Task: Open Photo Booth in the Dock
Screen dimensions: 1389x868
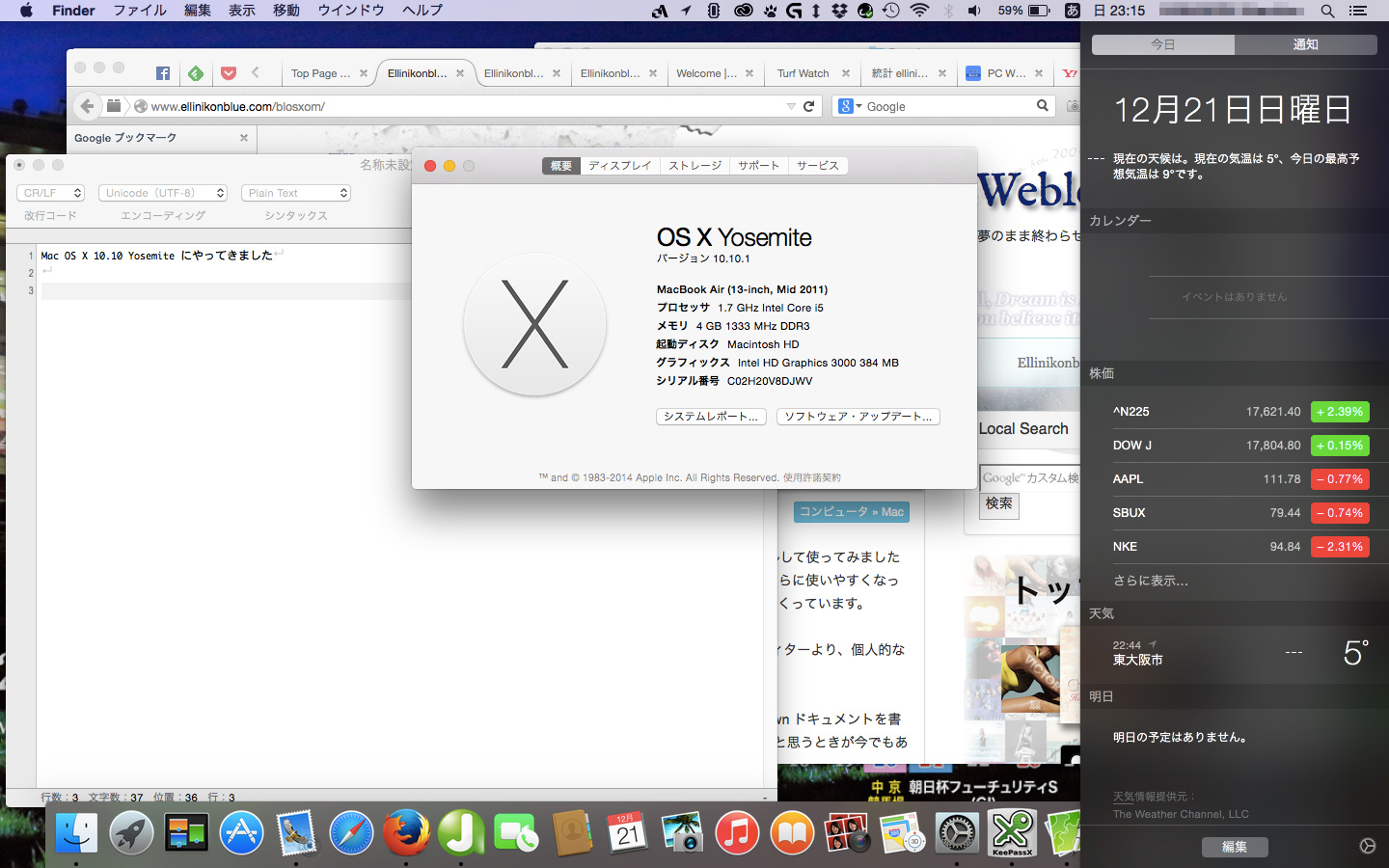Action: pyautogui.click(x=847, y=832)
